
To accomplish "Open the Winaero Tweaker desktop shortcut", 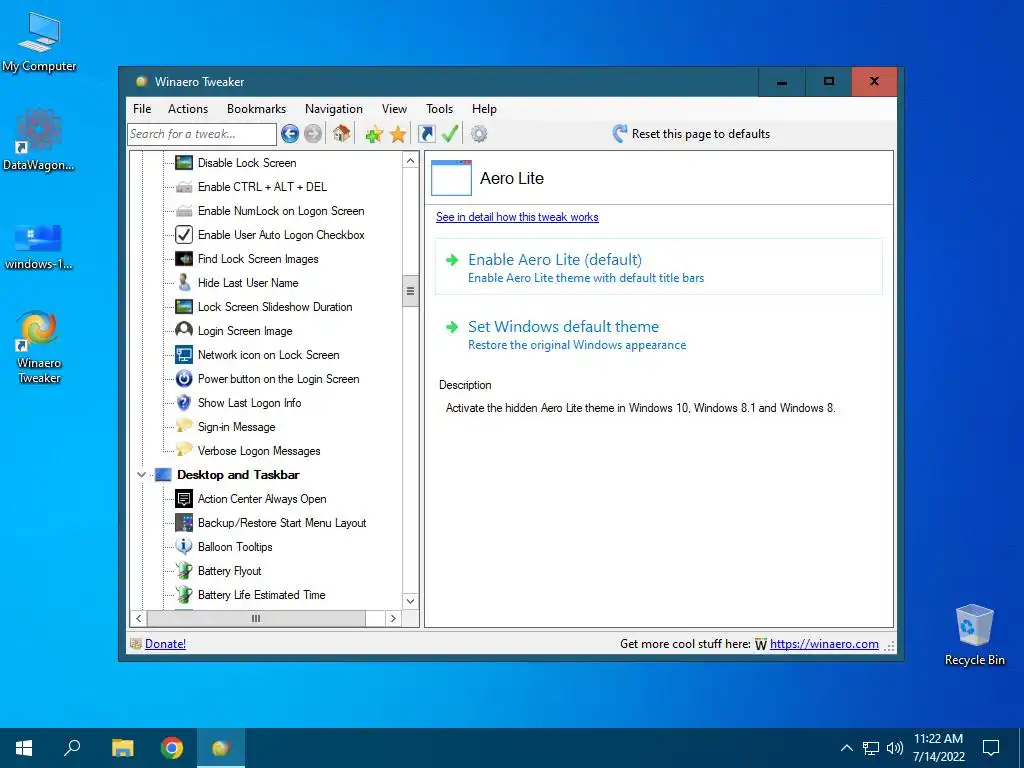I will [39, 347].
